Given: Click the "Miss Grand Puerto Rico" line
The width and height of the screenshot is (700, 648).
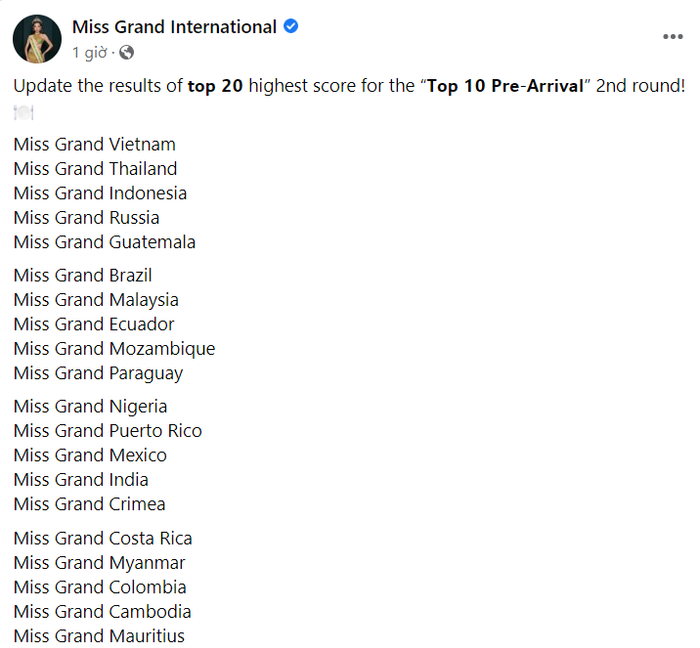Looking at the screenshot, I should [108, 431].
